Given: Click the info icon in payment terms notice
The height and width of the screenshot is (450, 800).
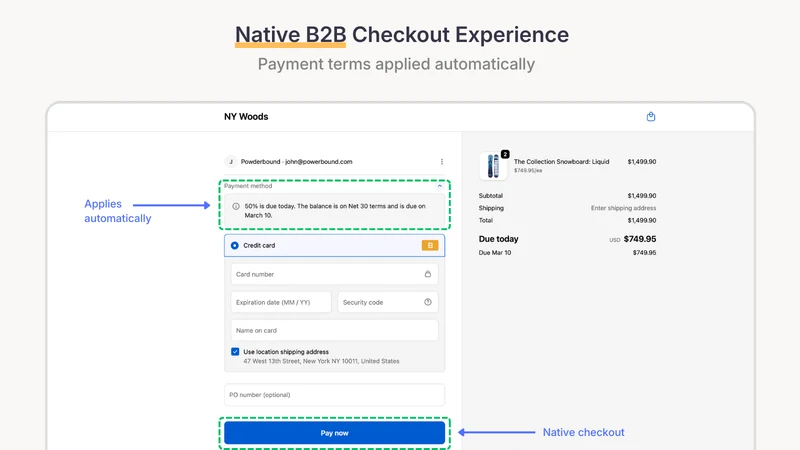Looking at the screenshot, I should pos(236,207).
